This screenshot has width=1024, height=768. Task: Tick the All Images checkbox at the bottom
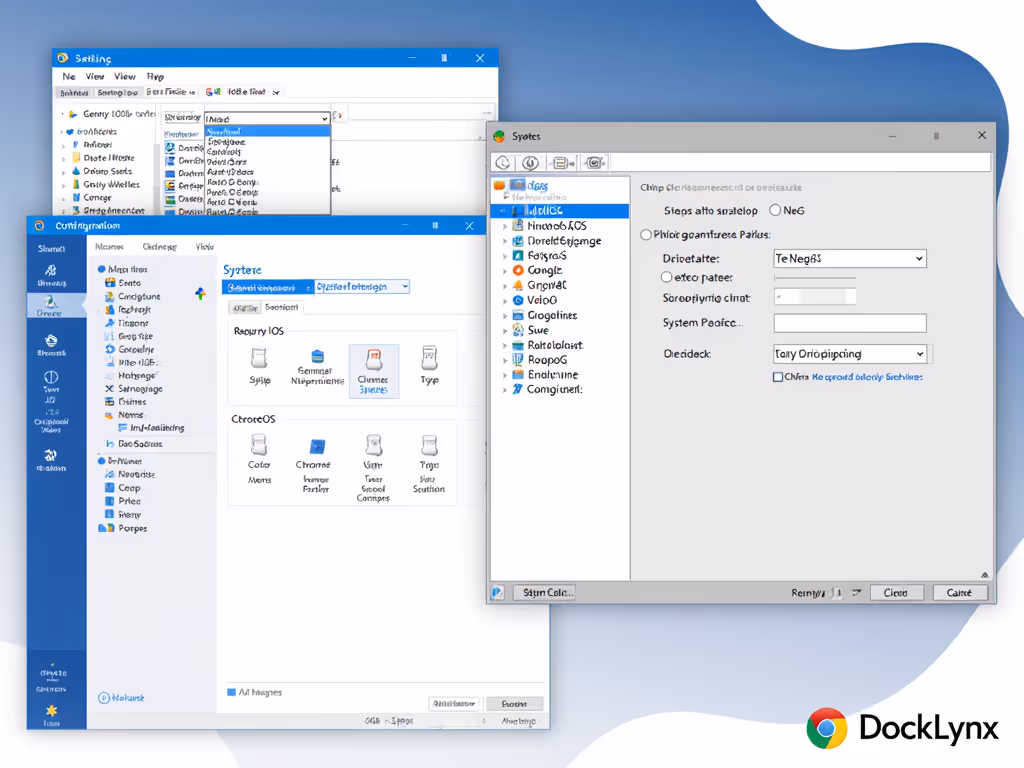231,691
